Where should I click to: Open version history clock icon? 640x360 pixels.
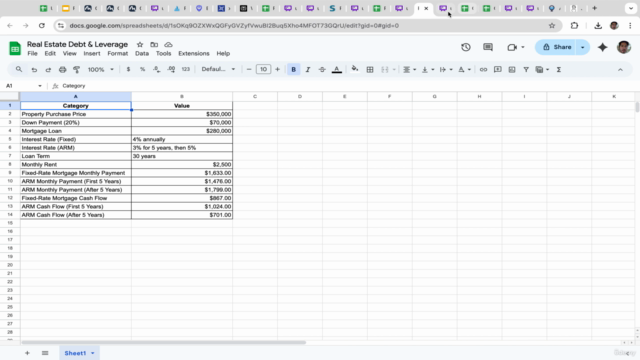coord(466,47)
